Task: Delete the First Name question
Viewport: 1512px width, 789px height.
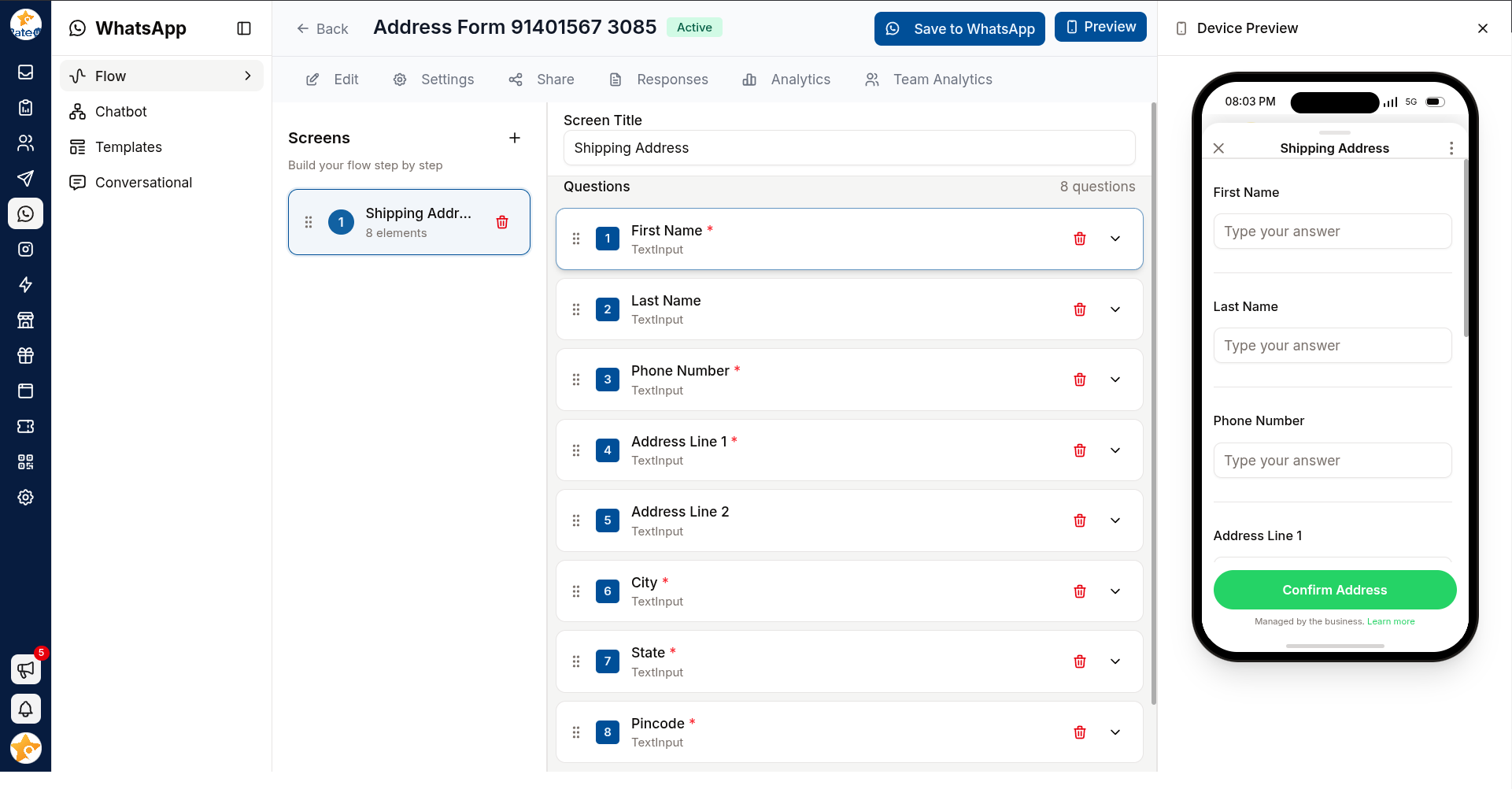Action: 1080,239
